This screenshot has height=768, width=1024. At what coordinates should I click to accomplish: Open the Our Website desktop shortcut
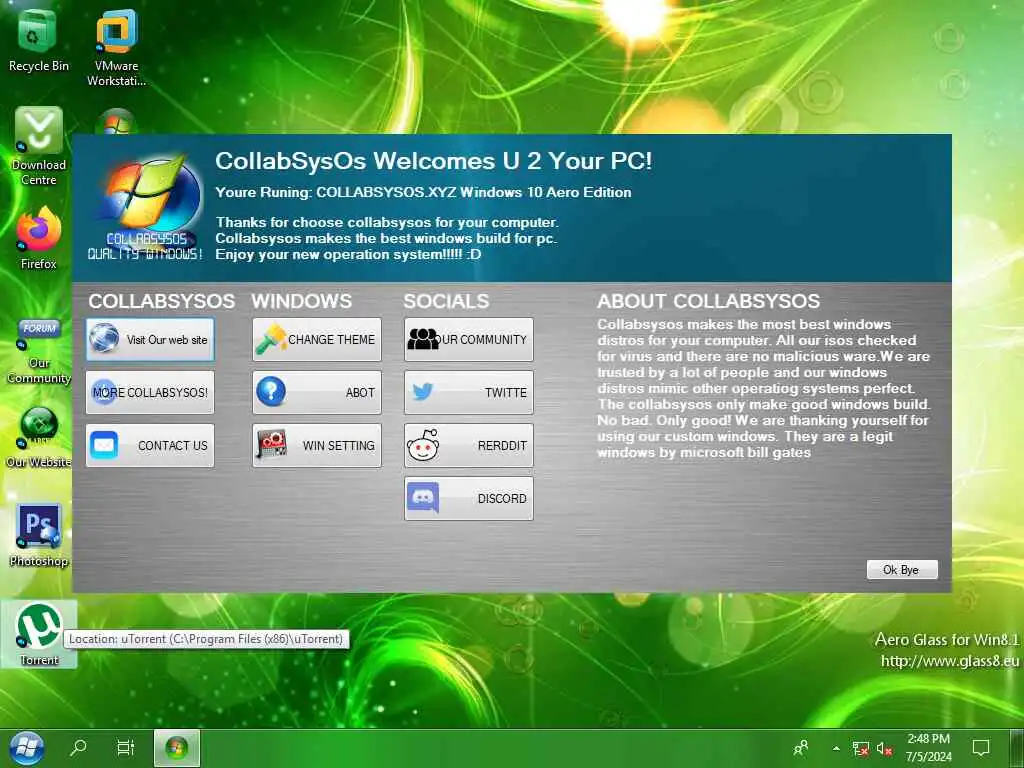(38, 436)
